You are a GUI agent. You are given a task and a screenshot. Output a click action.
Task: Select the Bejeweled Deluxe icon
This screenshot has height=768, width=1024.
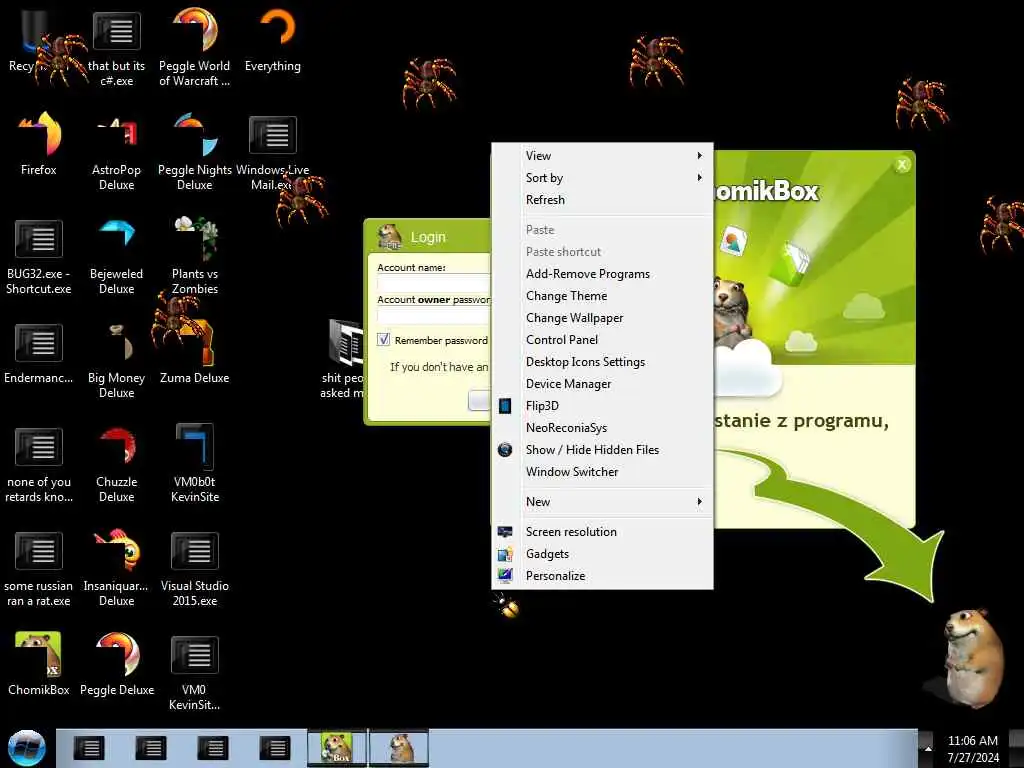point(116,256)
